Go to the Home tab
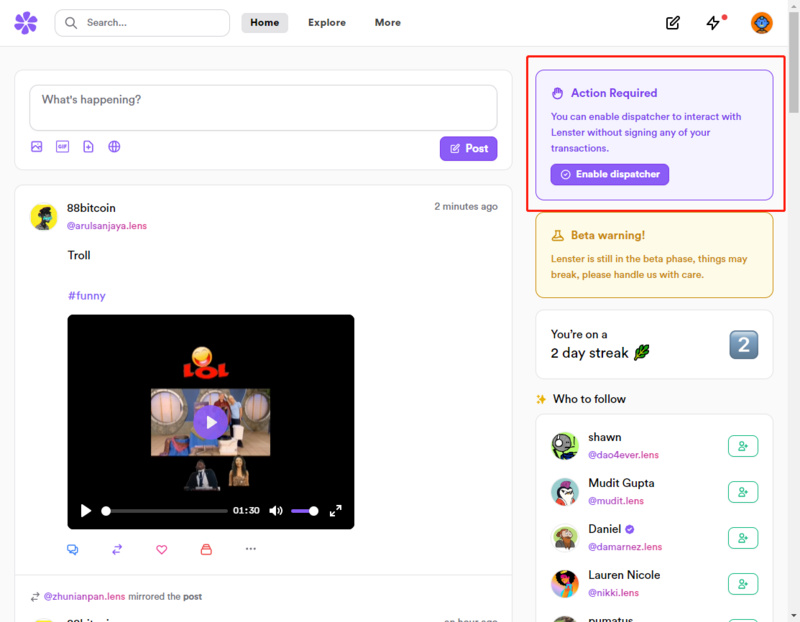Viewport: 800px width, 622px height. pyautogui.click(x=265, y=23)
